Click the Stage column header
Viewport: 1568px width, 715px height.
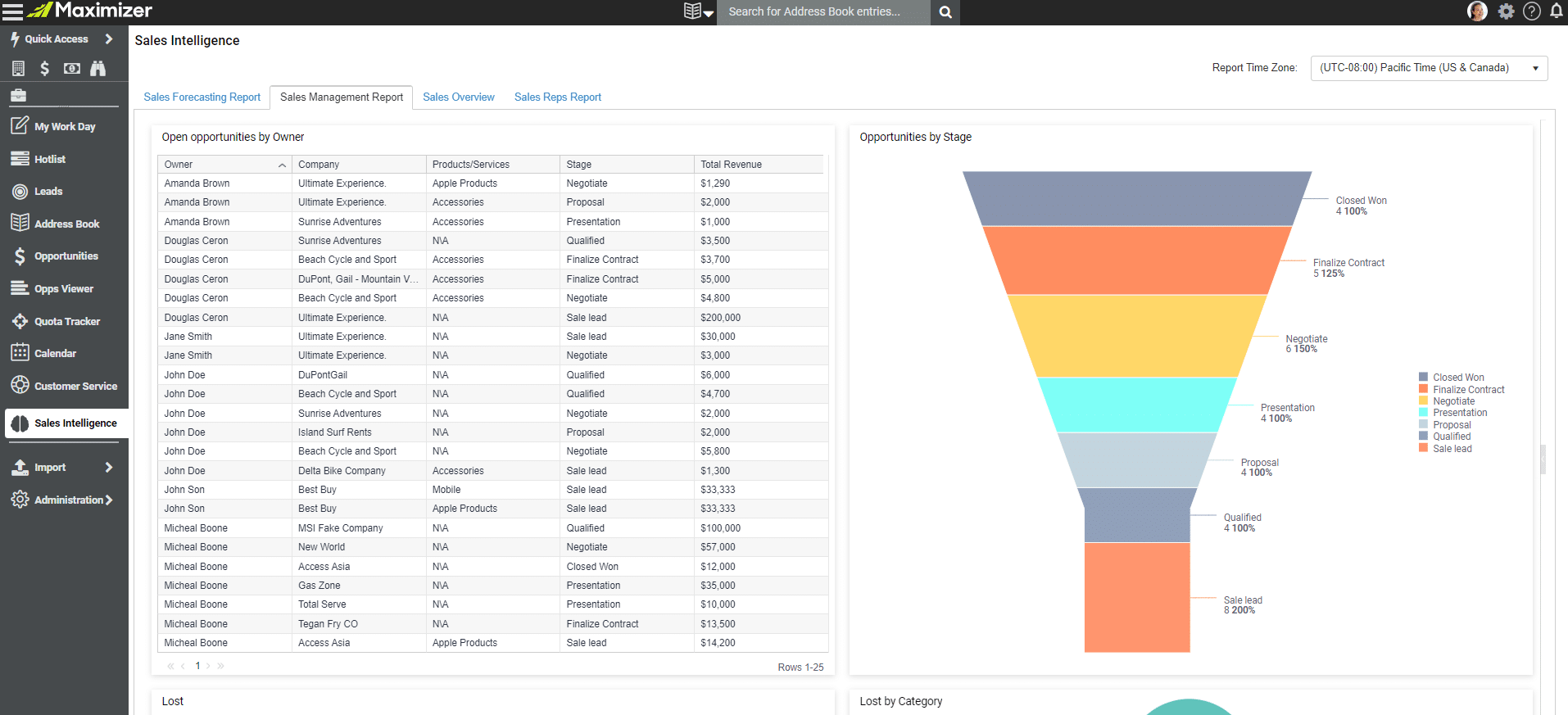[627, 165]
